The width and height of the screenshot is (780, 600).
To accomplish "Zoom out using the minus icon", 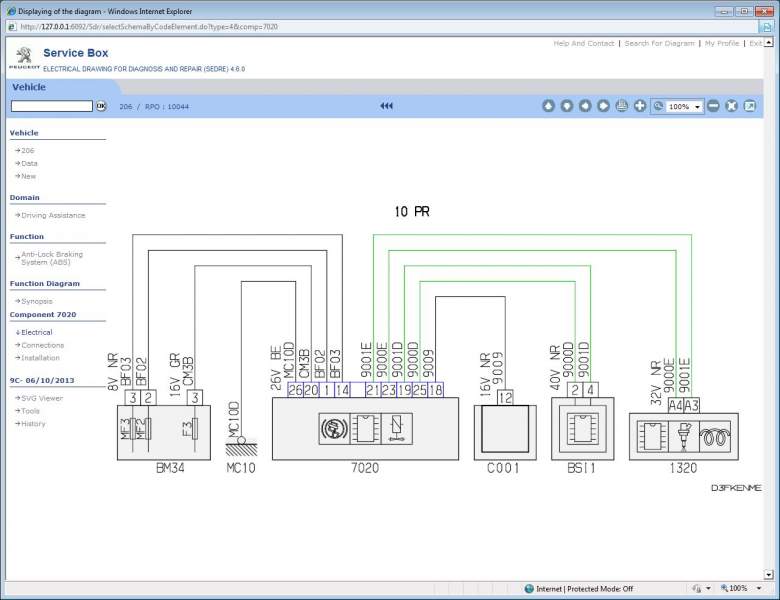I will (x=713, y=106).
